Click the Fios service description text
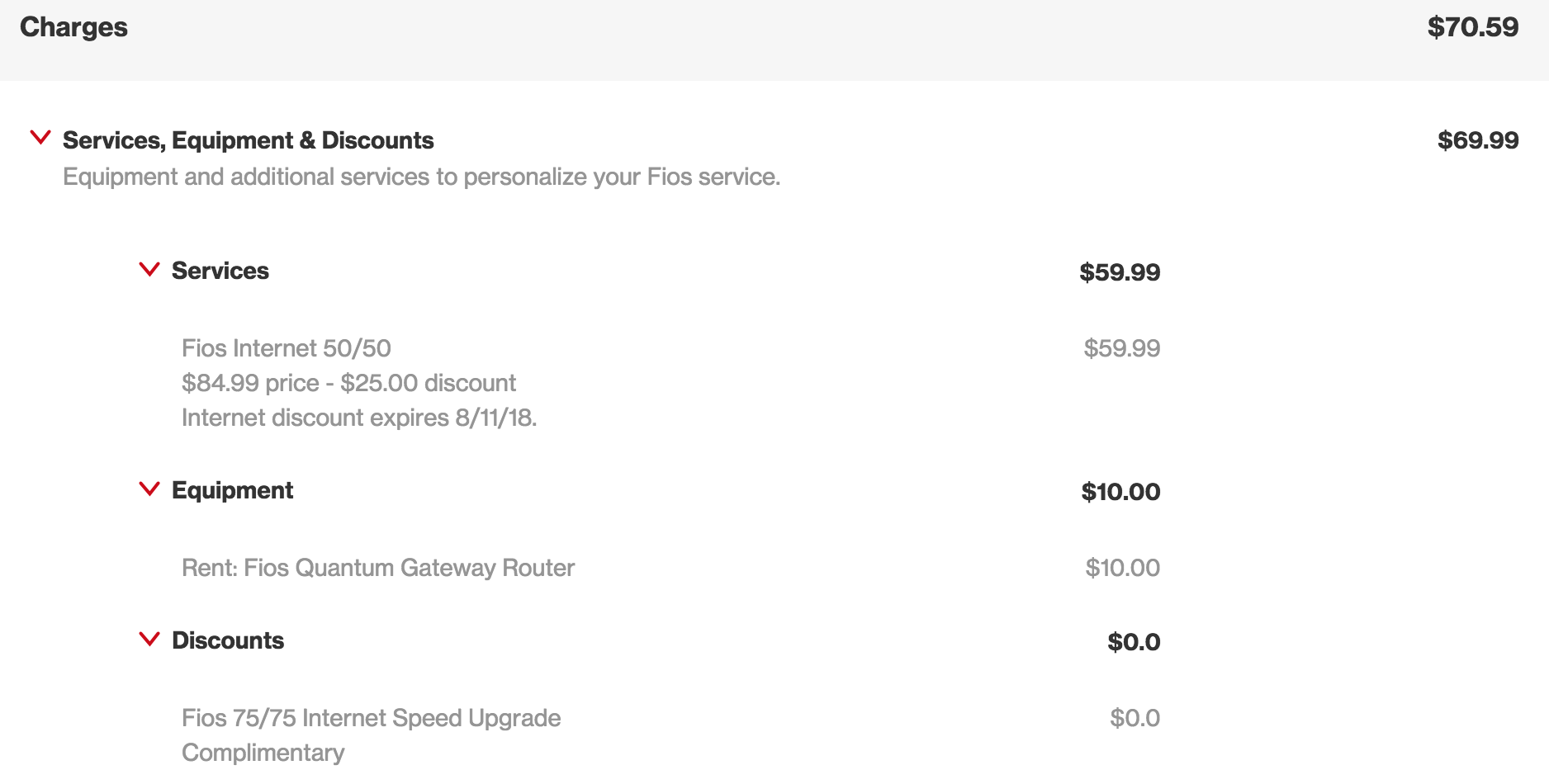This screenshot has height=784, width=1549. point(421,177)
